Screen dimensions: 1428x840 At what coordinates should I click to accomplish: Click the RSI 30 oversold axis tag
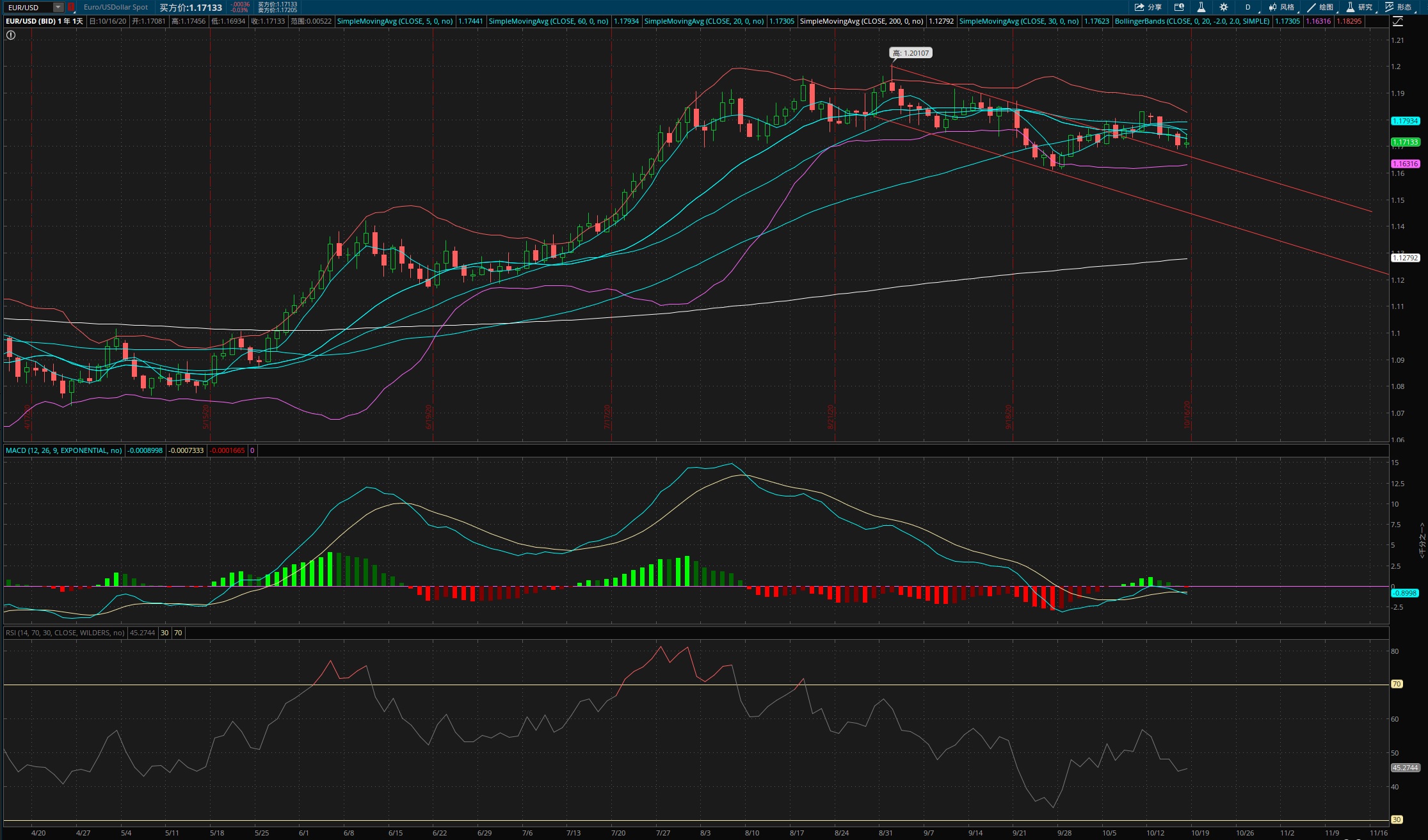[1397, 820]
